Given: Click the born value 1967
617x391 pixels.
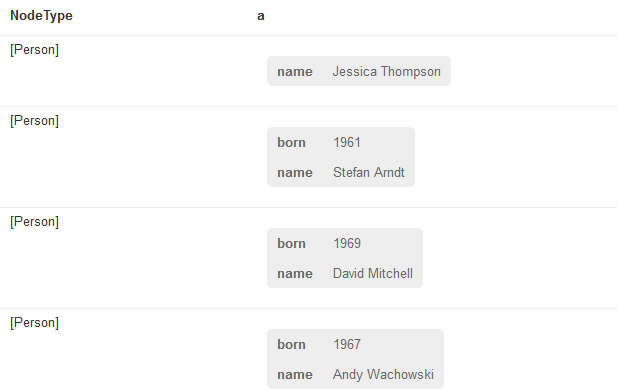Looking at the screenshot, I should coord(347,344).
